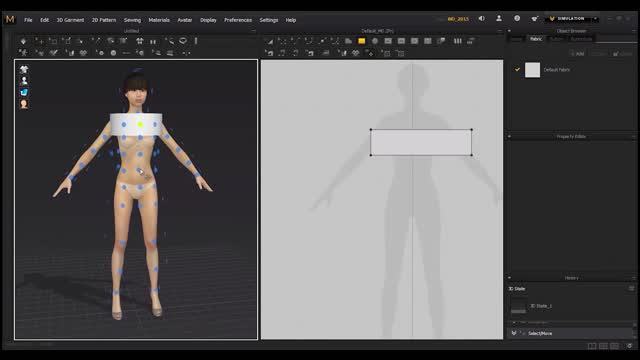
Task: Open the SIMULATION mode dropdown arrow
Action: 596,19
